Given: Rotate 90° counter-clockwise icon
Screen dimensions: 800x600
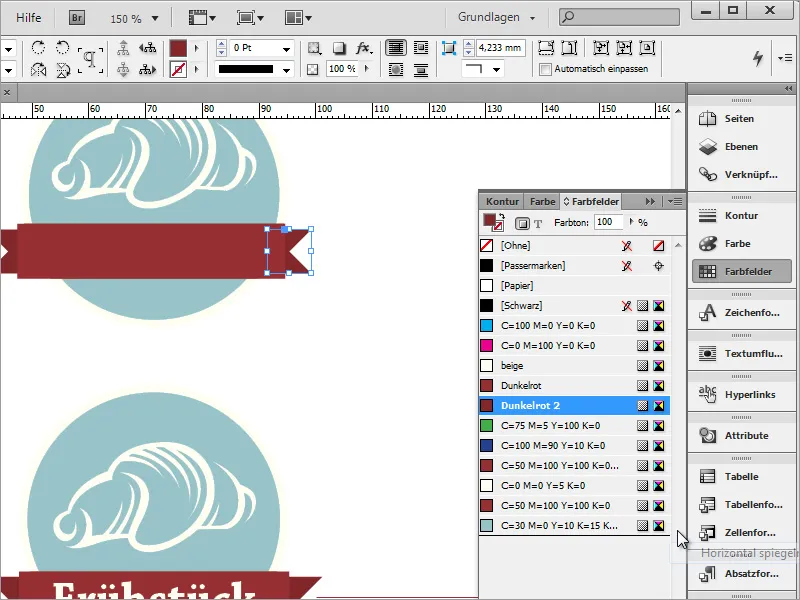Looking at the screenshot, I should pyautogui.click(x=62, y=48).
